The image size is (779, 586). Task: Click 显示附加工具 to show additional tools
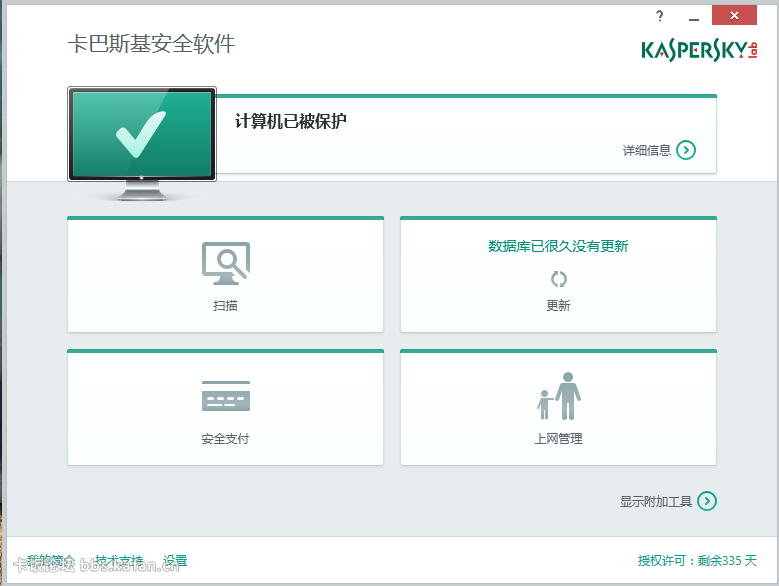point(655,502)
